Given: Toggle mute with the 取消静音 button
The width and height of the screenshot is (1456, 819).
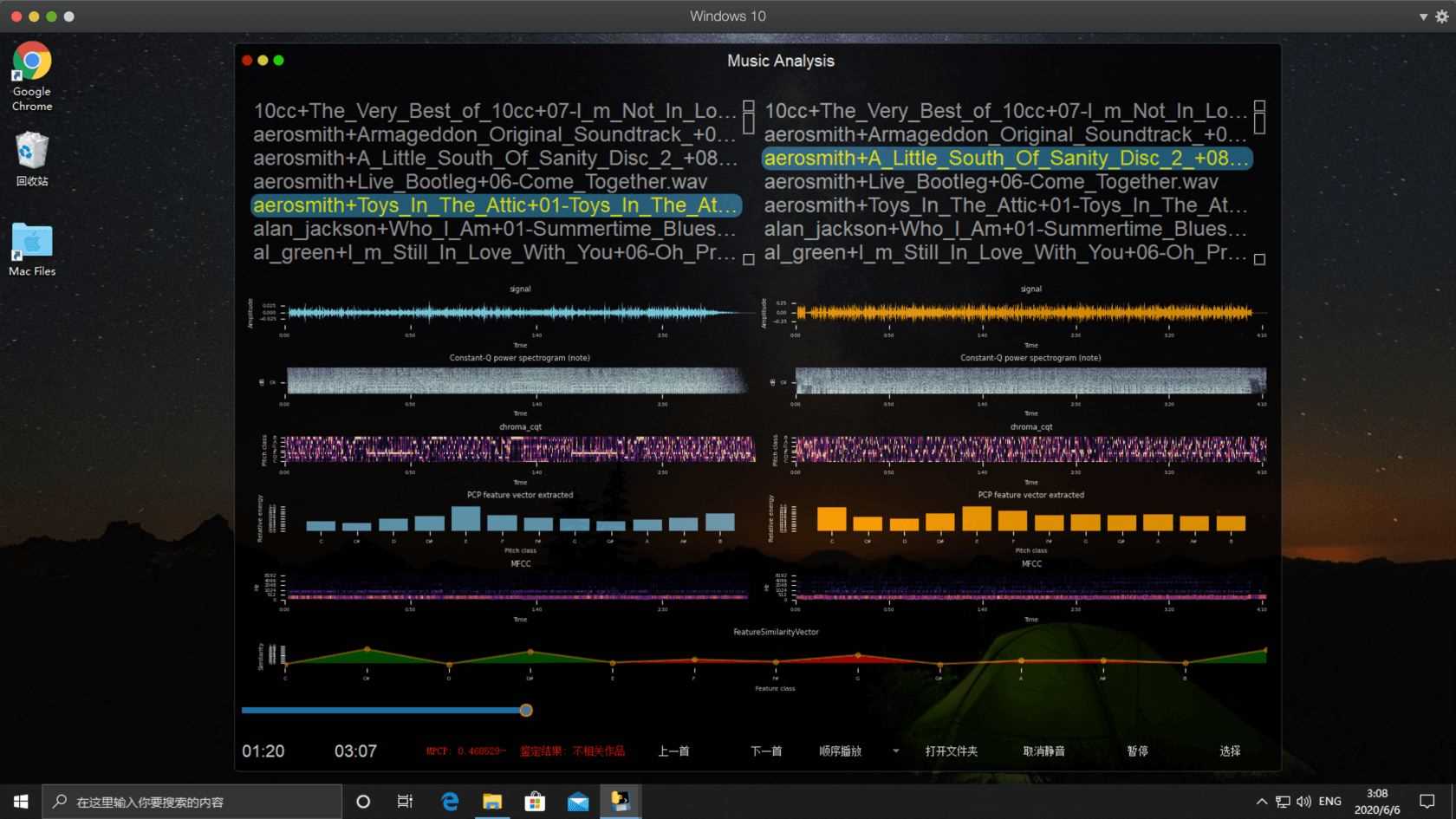Looking at the screenshot, I should 1043,751.
